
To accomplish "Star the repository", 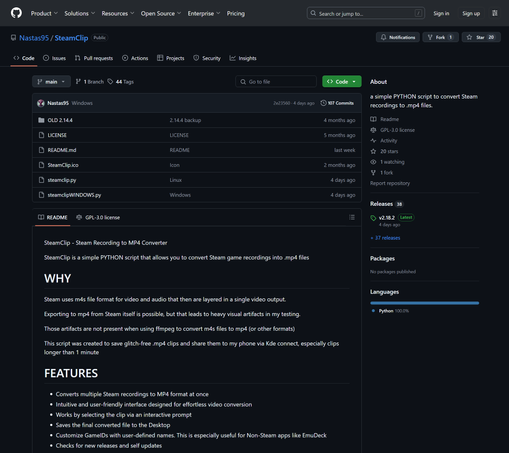I will click(x=481, y=37).
